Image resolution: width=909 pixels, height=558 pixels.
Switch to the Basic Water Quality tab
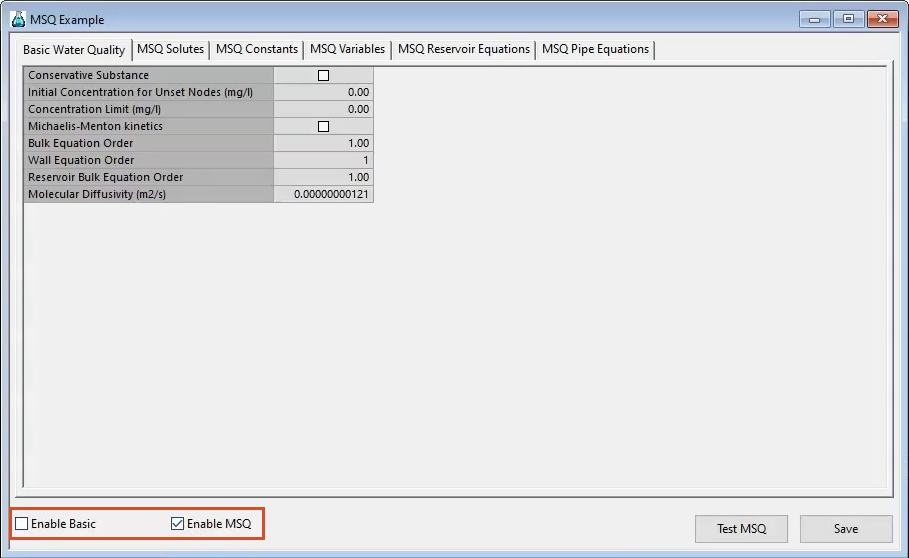[74, 50]
